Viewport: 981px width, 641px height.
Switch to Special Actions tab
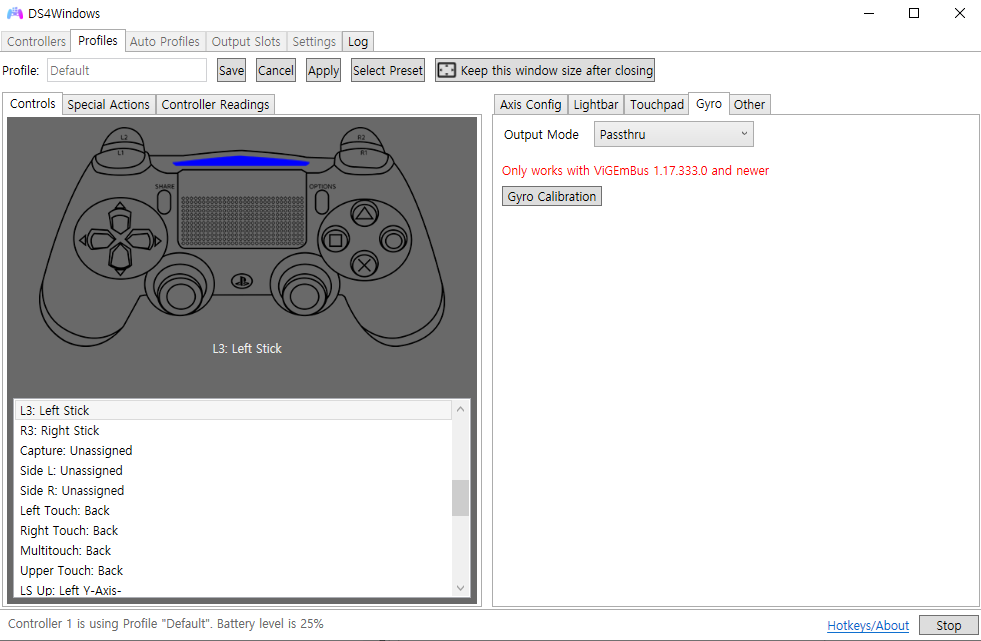[x=108, y=104]
